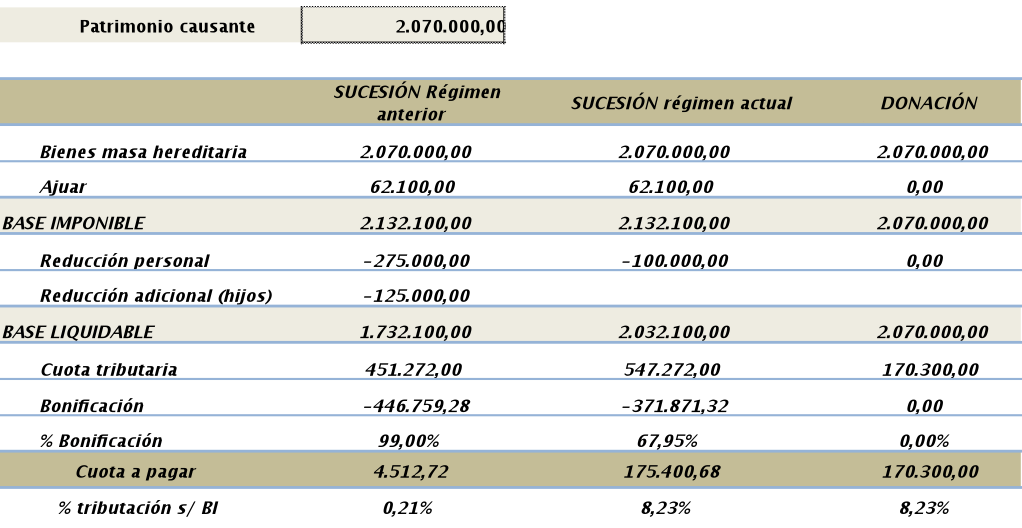Select the Bienes masa hereditaria row label
Image resolution: width=1022 pixels, height=528 pixels.
(x=143, y=152)
